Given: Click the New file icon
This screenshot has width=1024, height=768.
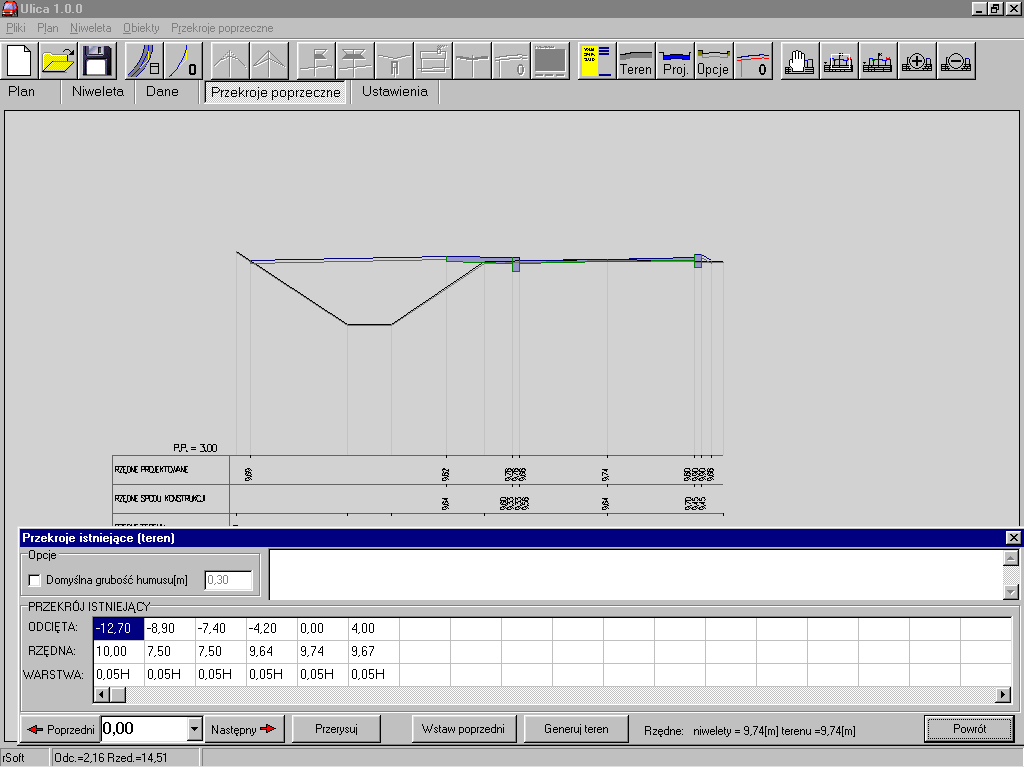Looking at the screenshot, I should (20, 61).
